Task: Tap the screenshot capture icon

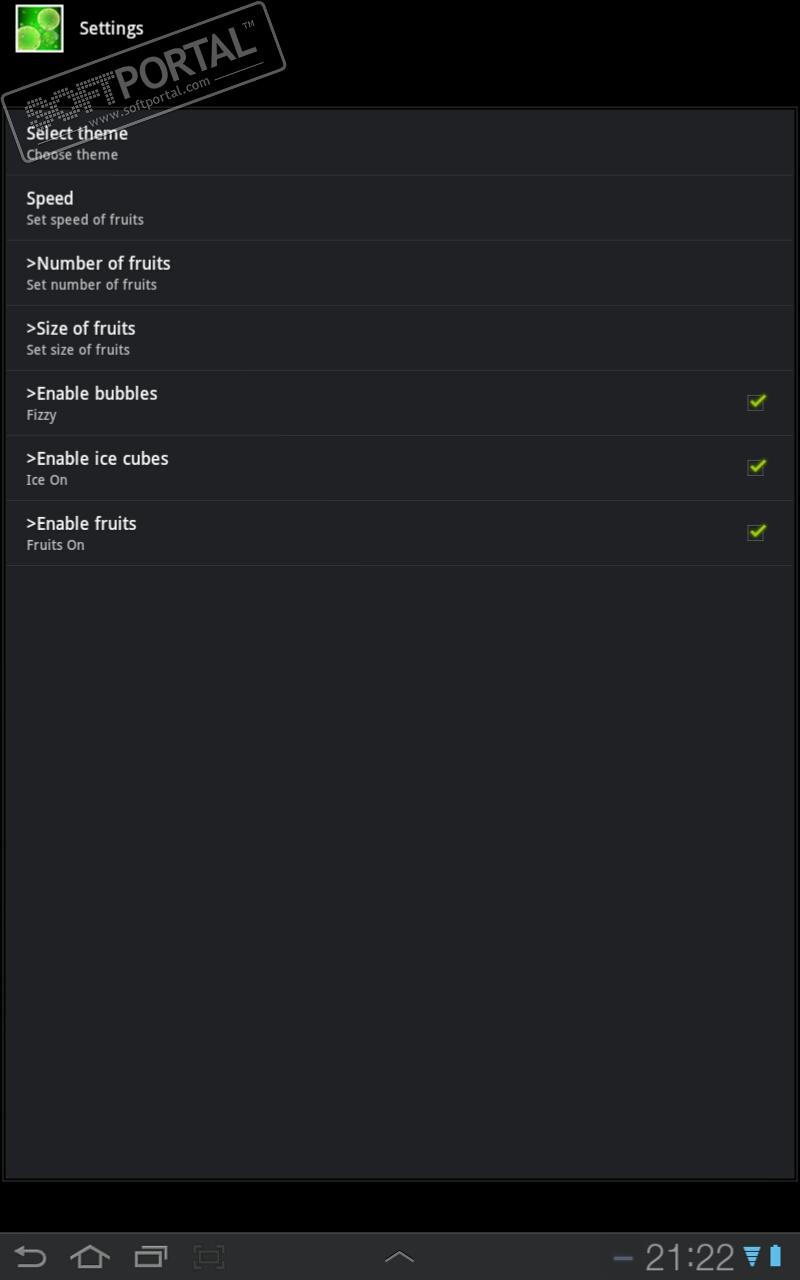Action: point(209,1257)
